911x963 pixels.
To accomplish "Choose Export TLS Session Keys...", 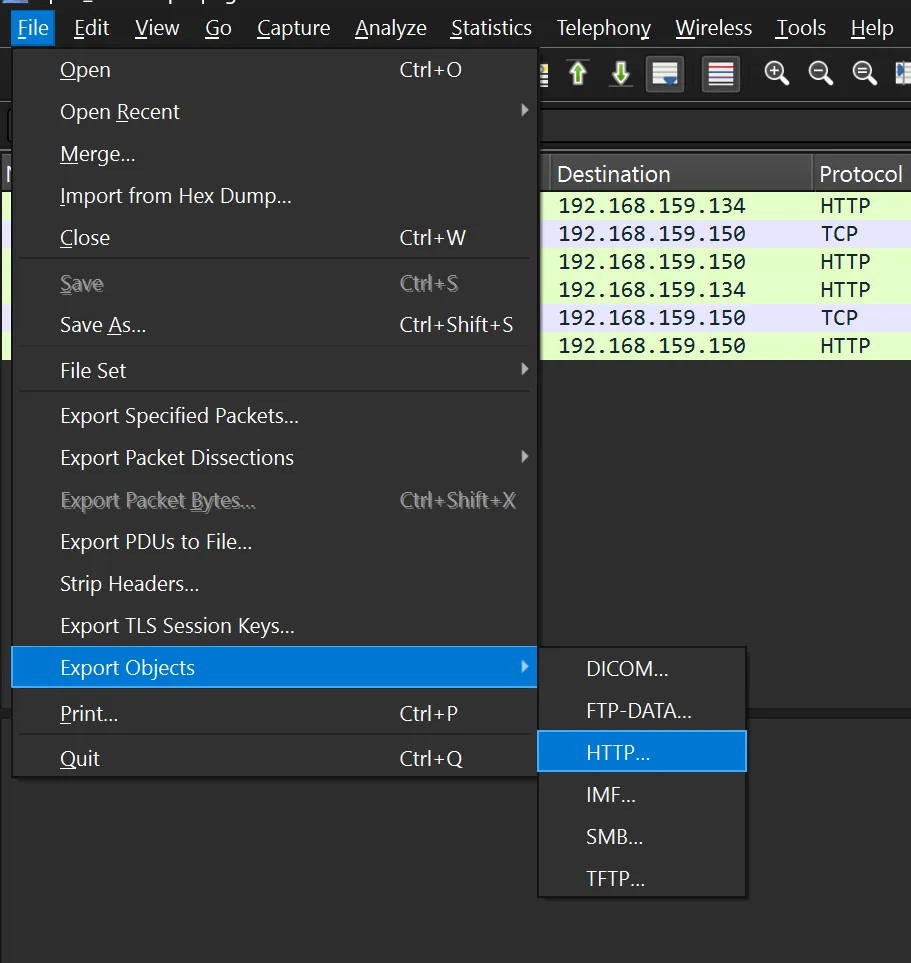I will [x=274, y=626].
